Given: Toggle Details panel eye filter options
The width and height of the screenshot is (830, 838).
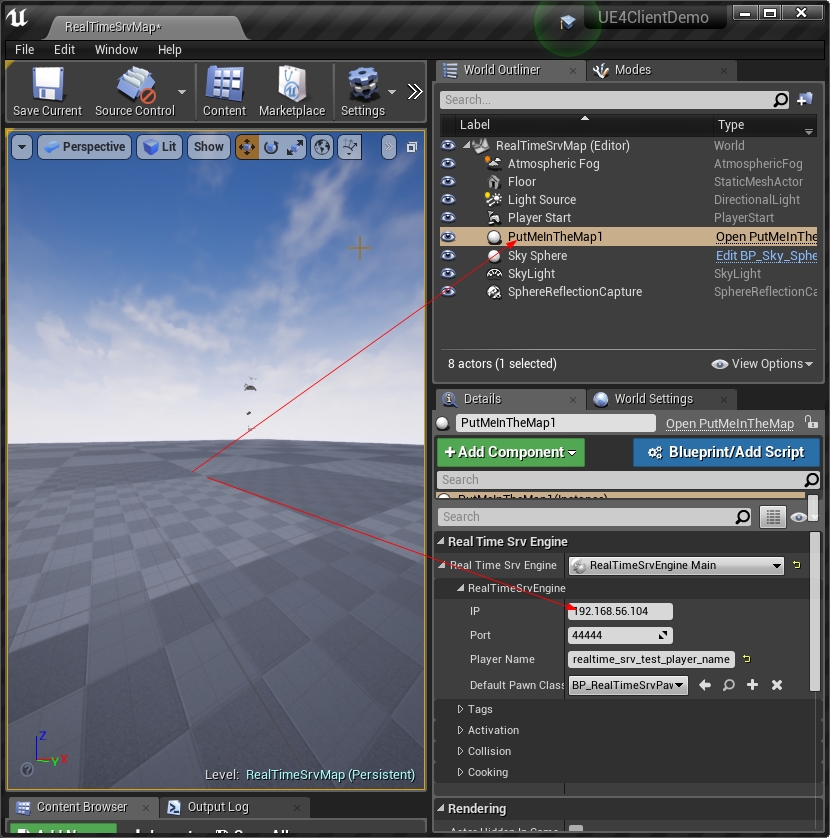Looking at the screenshot, I should [x=798, y=517].
